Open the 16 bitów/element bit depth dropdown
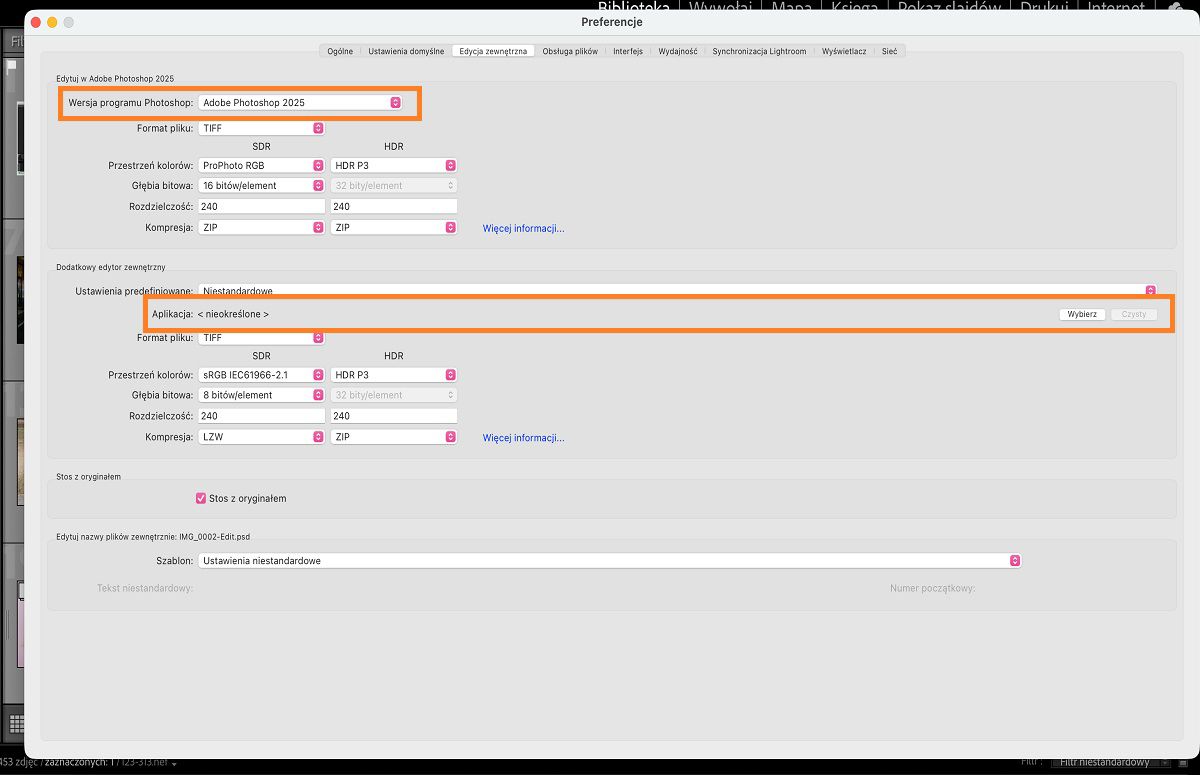Viewport: 1200px width, 775px height. 262,185
